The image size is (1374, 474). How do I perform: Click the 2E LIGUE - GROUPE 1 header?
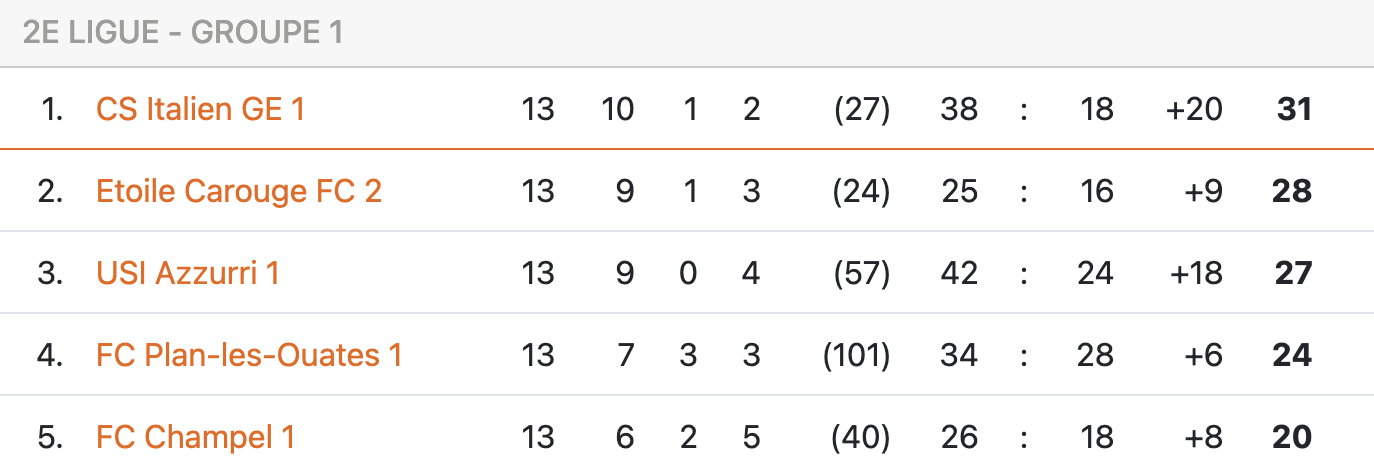coord(183,33)
